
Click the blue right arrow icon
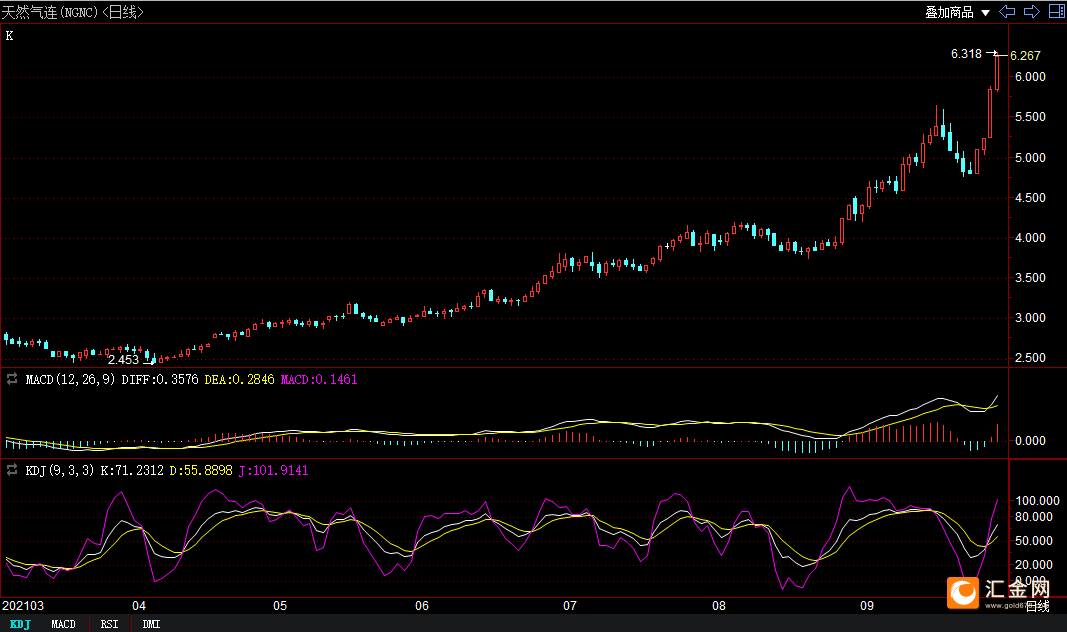[x=1031, y=12]
